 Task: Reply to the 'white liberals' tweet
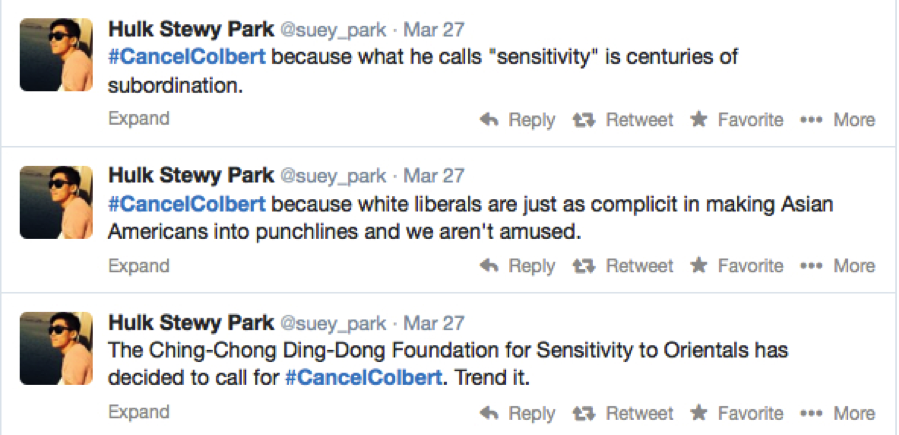pyautogui.click(x=517, y=266)
